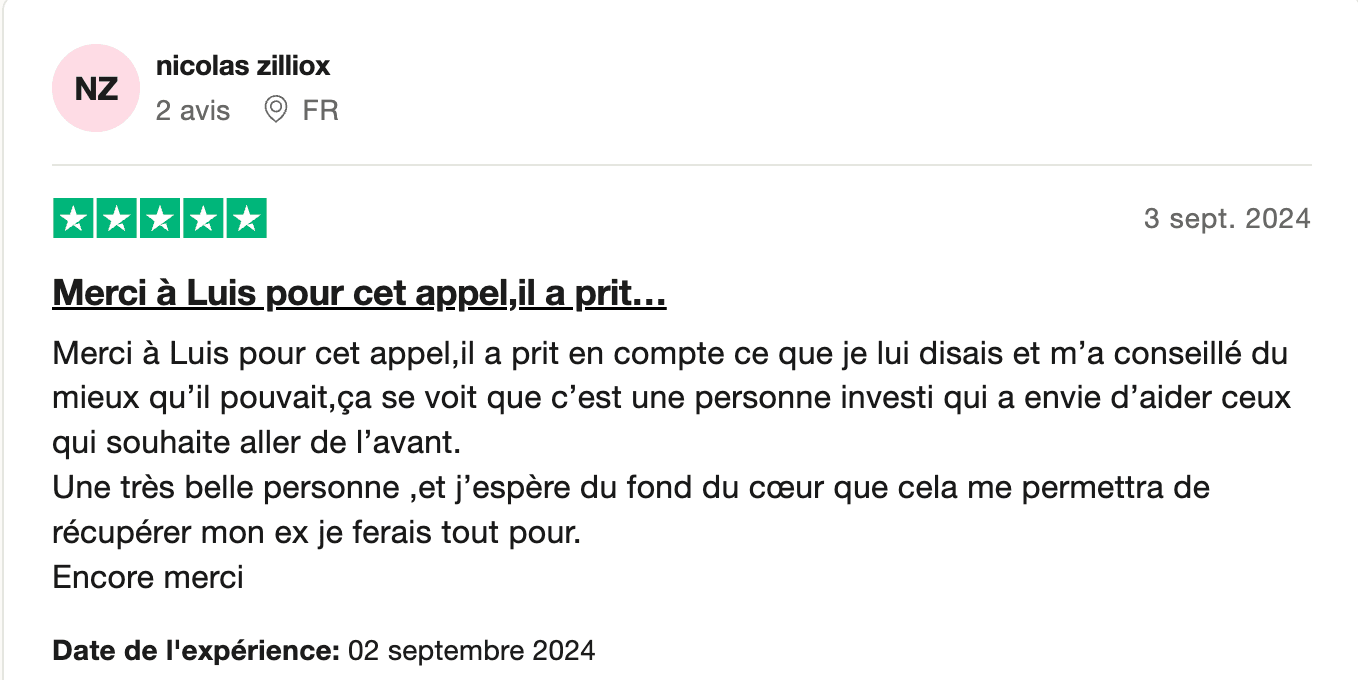Click the fifth green rating star
This screenshot has height=680, width=1358.
point(245,219)
